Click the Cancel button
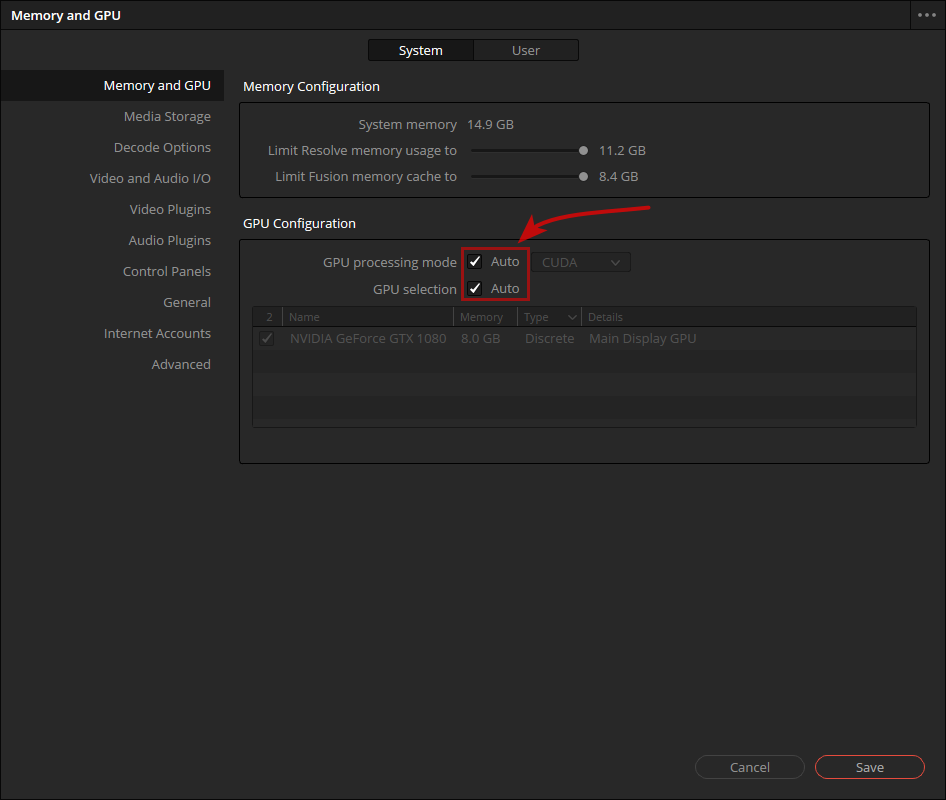 click(749, 767)
